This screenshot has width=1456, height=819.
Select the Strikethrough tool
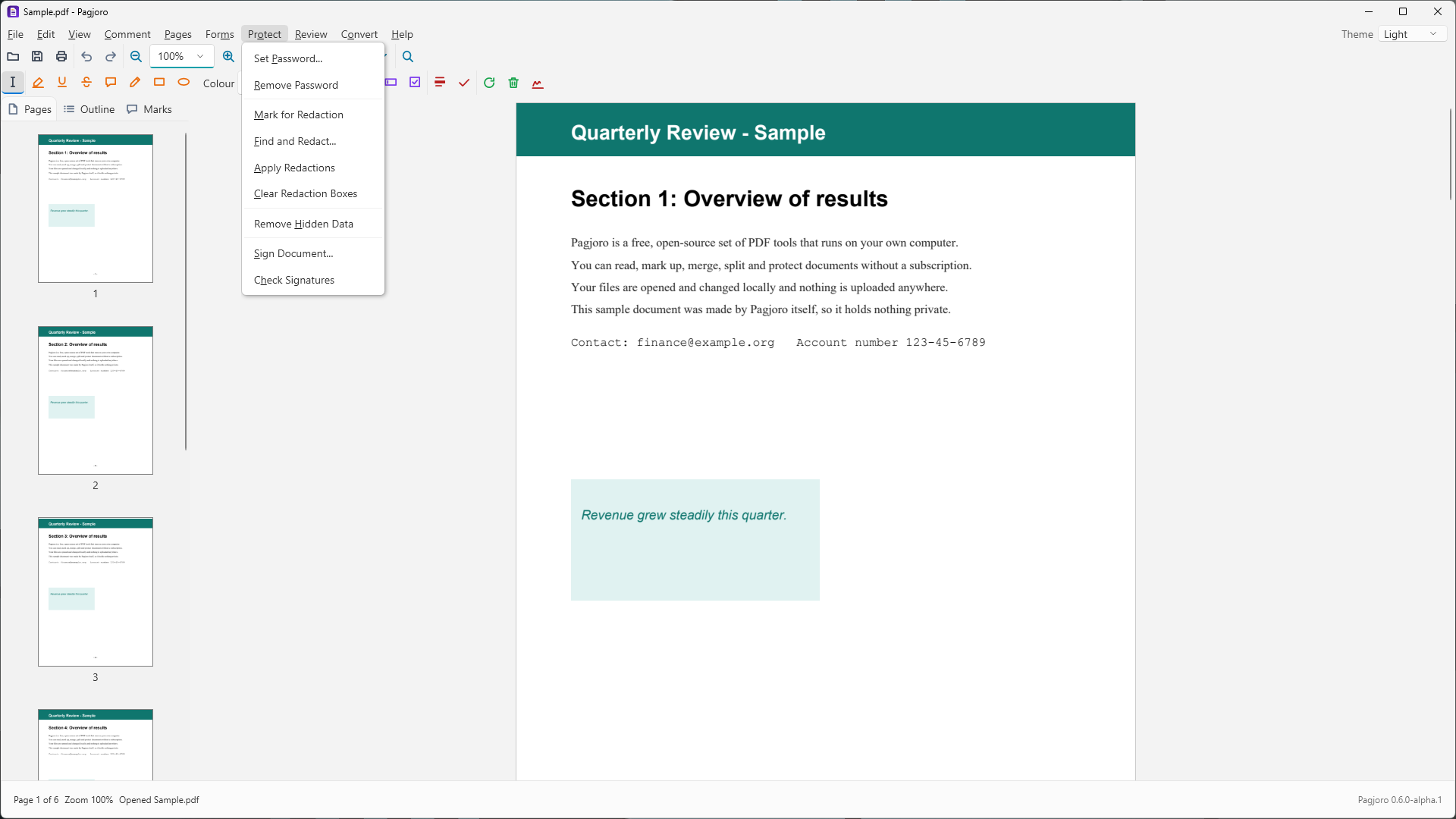[x=86, y=83]
